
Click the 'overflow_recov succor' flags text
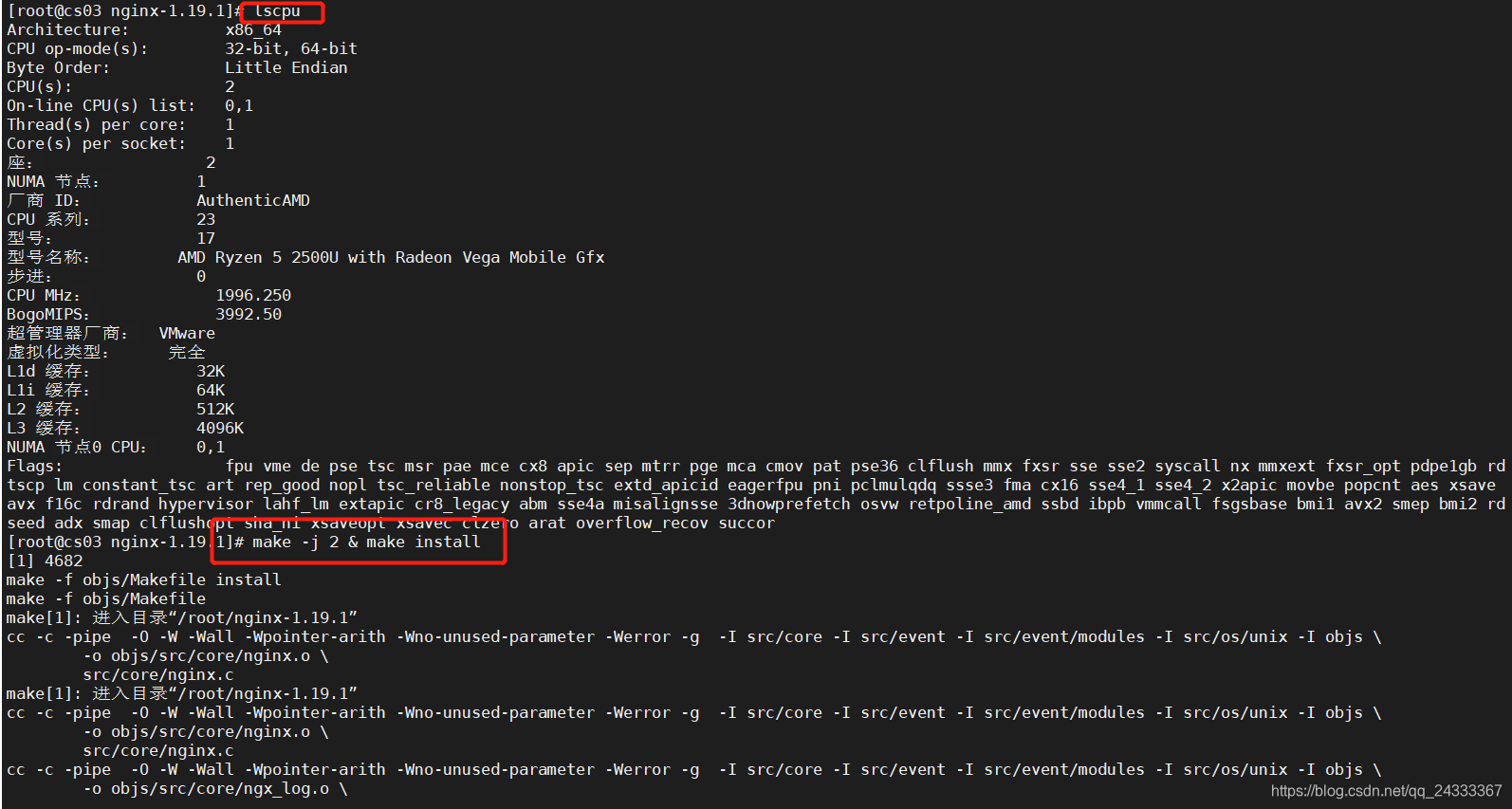click(x=675, y=524)
